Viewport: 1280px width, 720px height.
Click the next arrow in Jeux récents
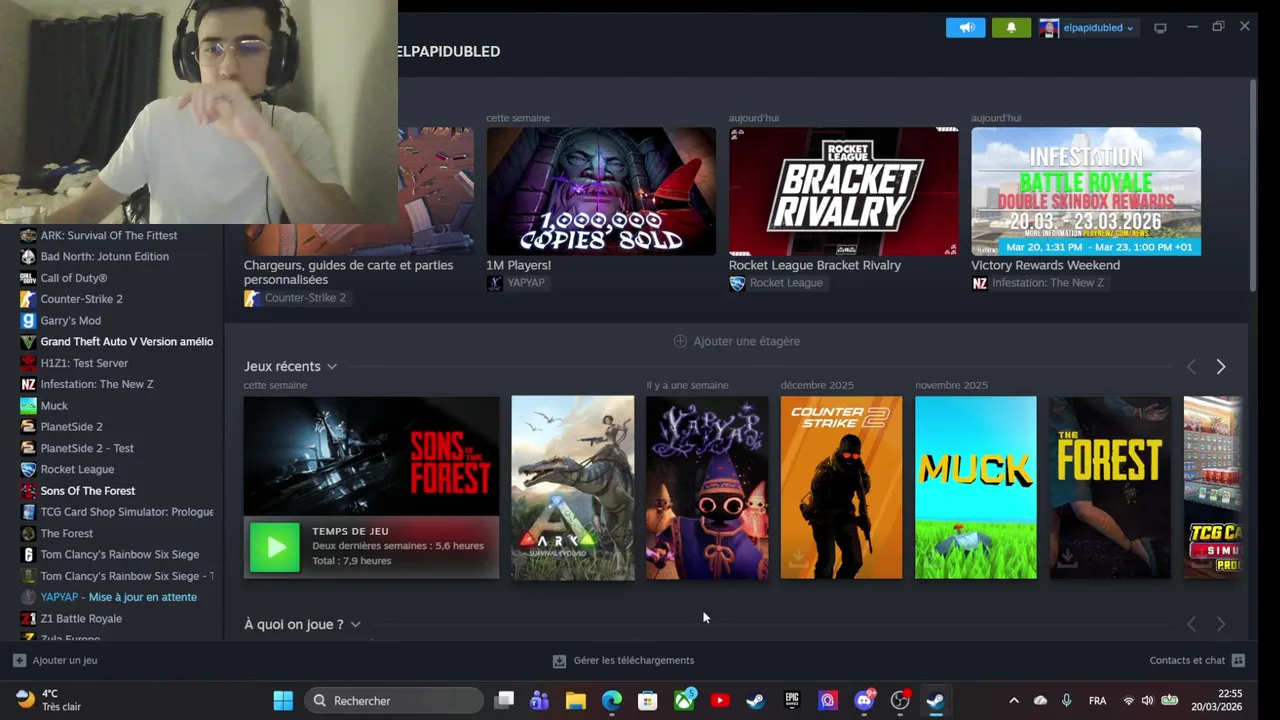click(x=1220, y=367)
